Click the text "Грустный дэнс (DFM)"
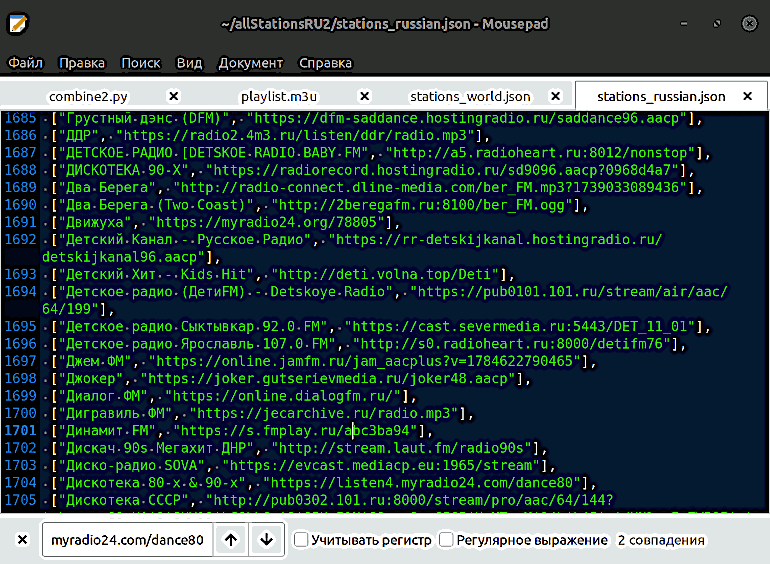Screen dimensions: 770x564 pos(144,118)
